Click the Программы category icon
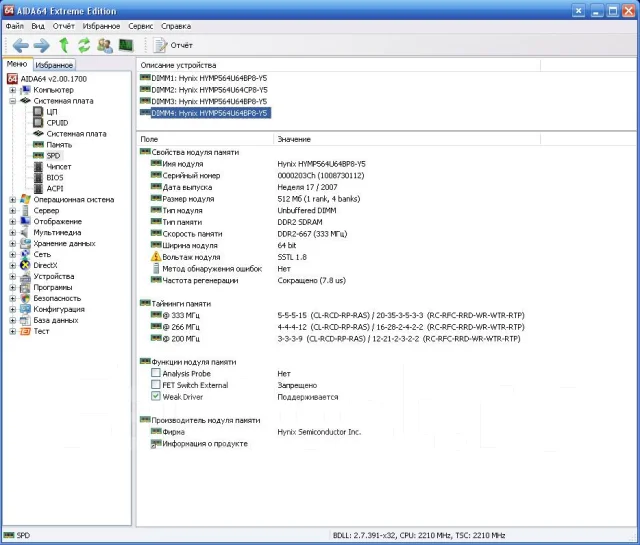 (x=25, y=287)
